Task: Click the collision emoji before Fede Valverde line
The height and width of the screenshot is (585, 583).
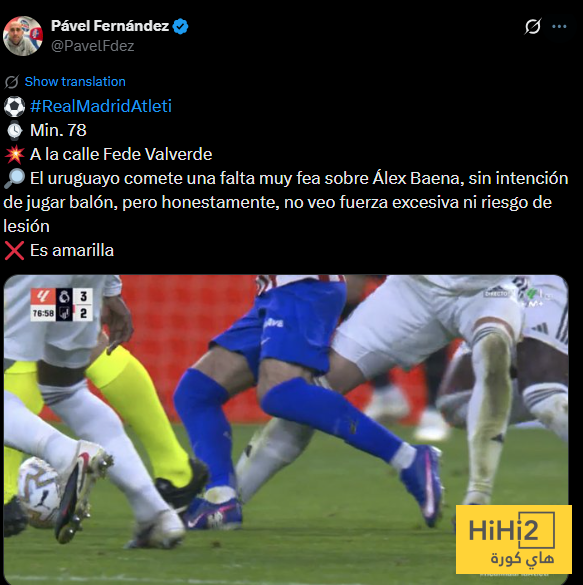Action: coord(15,154)
